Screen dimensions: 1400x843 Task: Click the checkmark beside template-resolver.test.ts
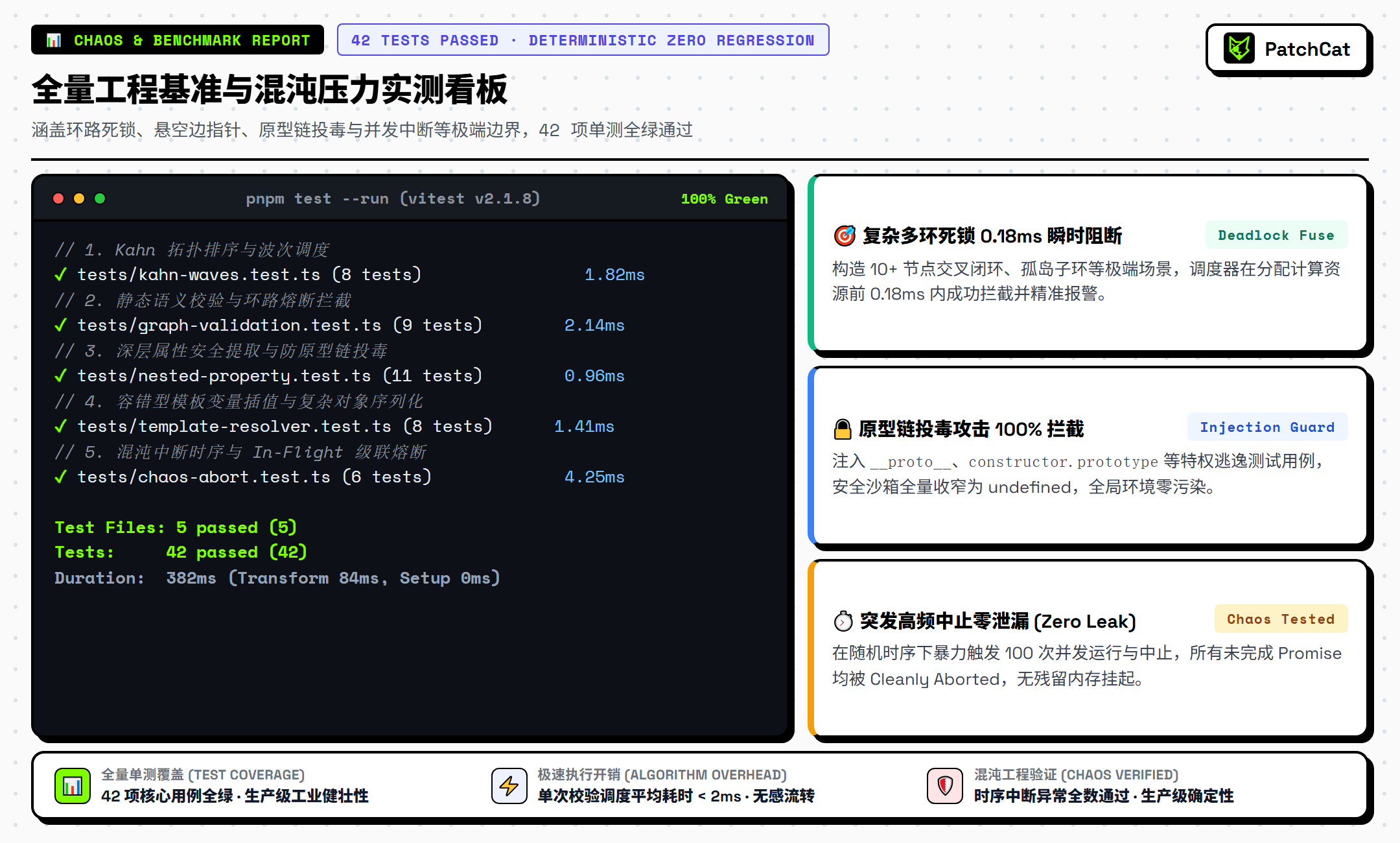point(61,426)
